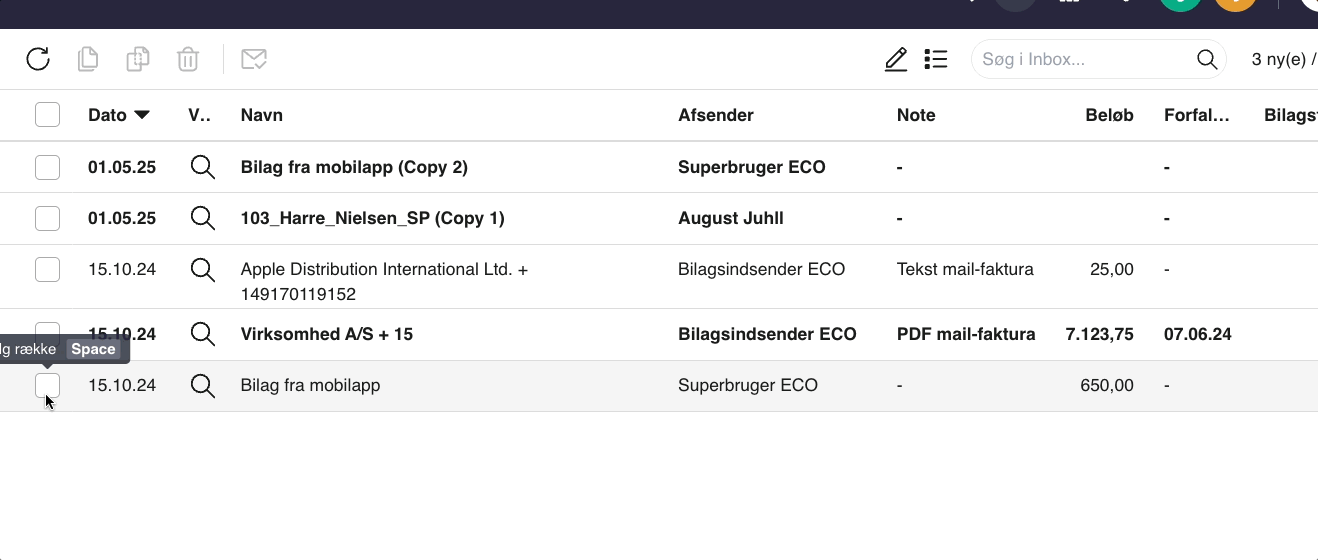Viewport: 1318px width, 560px height.
Task: Click the envelope mark-as-read icon
Action: click(254, 59)
